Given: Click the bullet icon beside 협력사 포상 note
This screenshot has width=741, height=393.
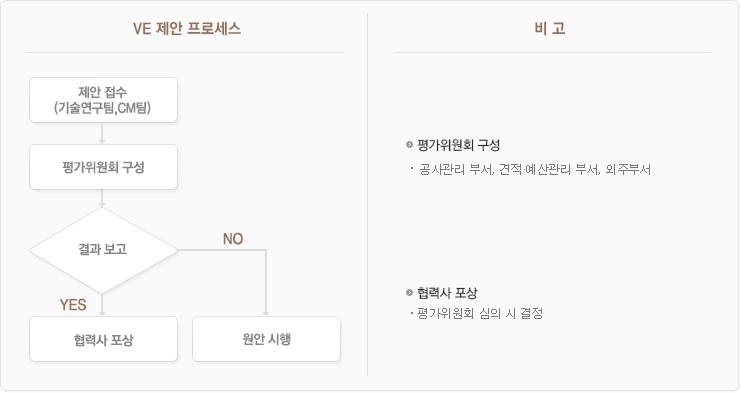Looking at the screenshot, I should click(x=409, y=292).
